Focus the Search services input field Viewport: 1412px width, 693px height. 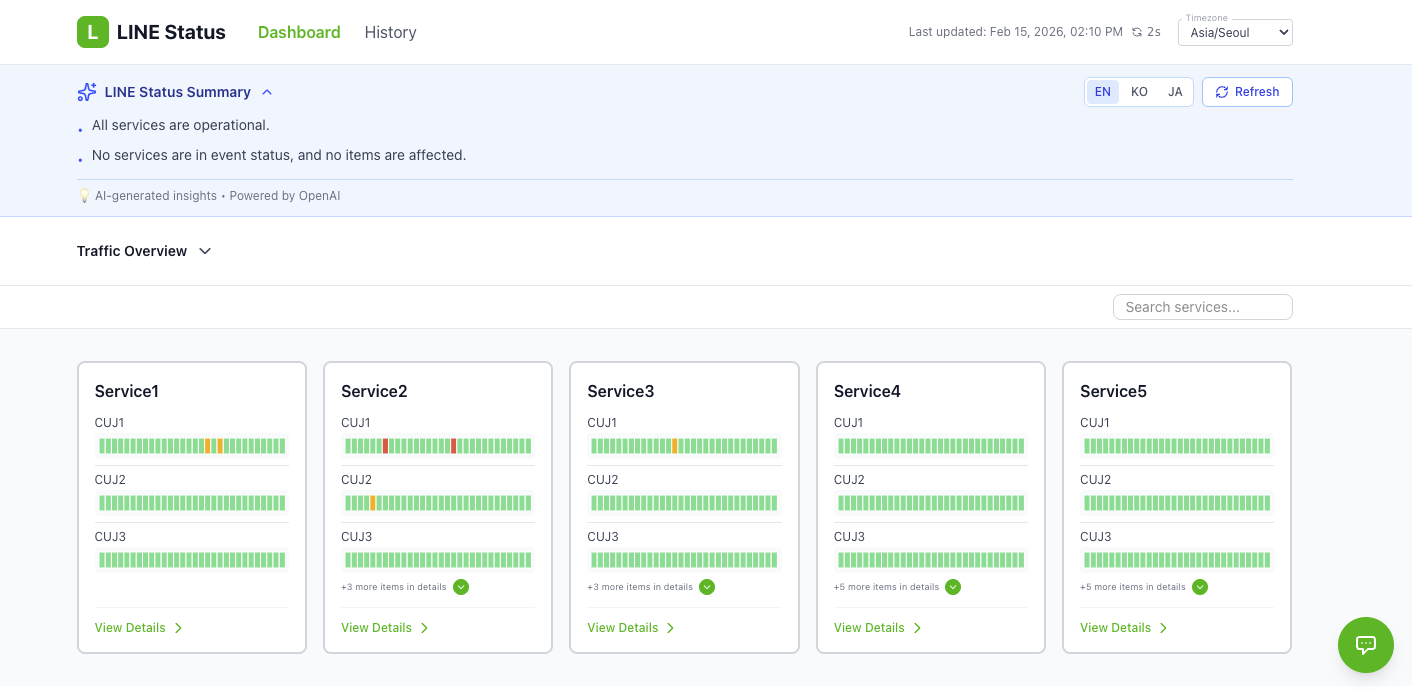pyautogui.click(x=1202, y=307)
